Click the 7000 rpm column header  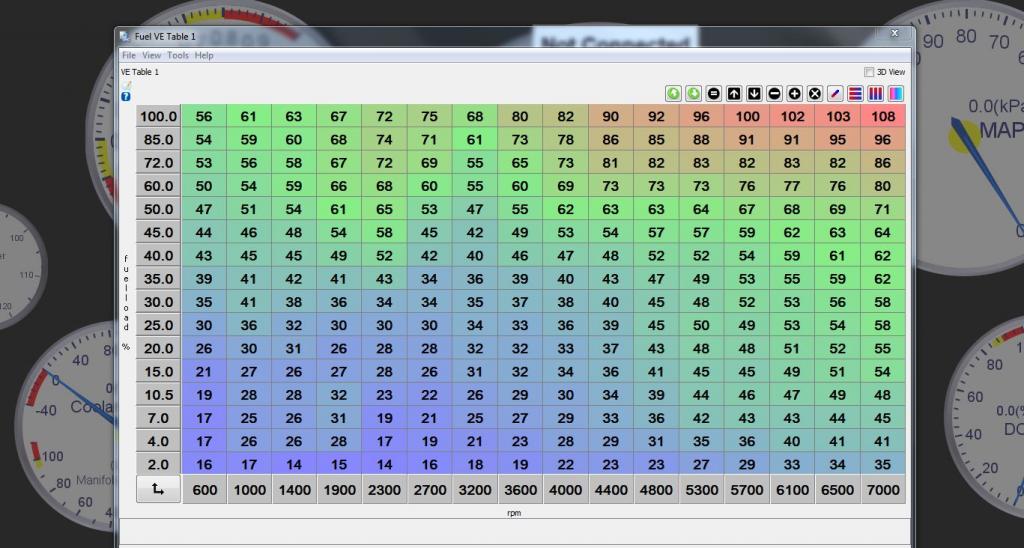click(883, 490)
